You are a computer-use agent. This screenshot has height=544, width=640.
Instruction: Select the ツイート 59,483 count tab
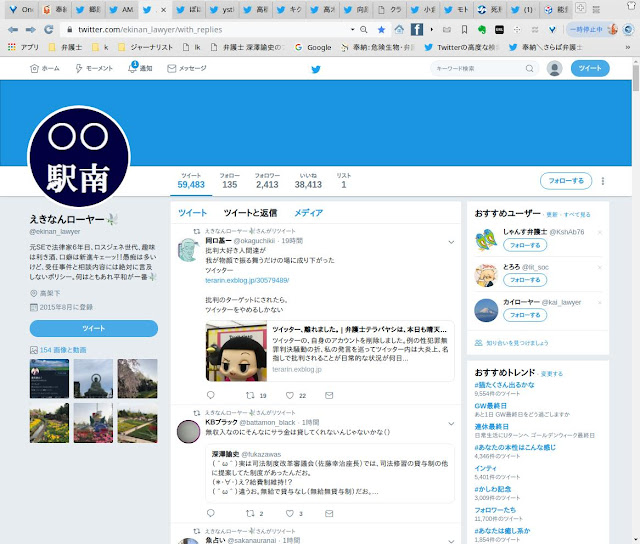point(191,180)
